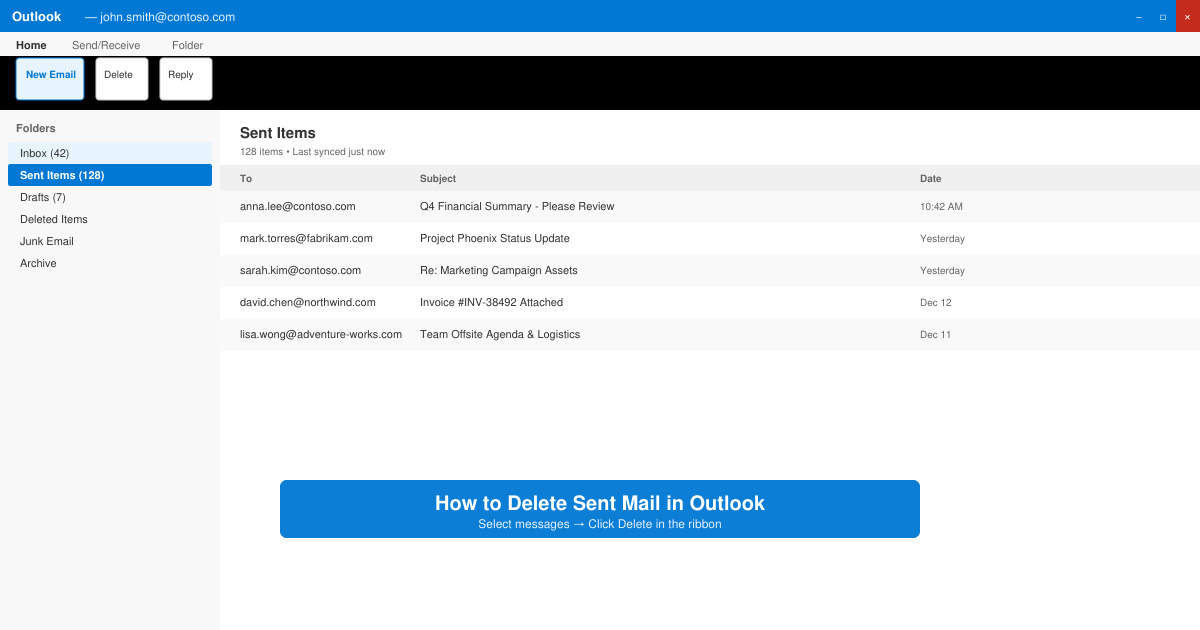Click the Dec 11 date cell
Viewport: 1200px width, 630px height.
pos(936,335)
